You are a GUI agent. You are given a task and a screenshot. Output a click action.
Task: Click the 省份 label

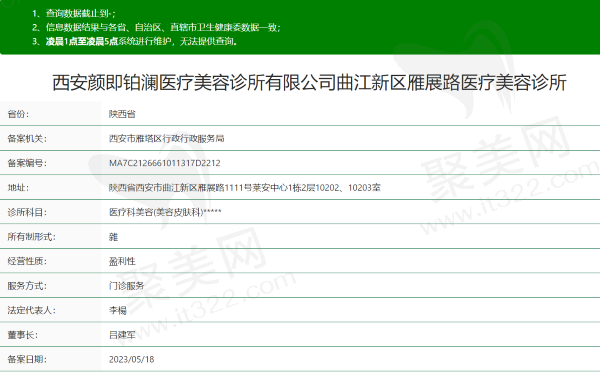coord(18,114)
